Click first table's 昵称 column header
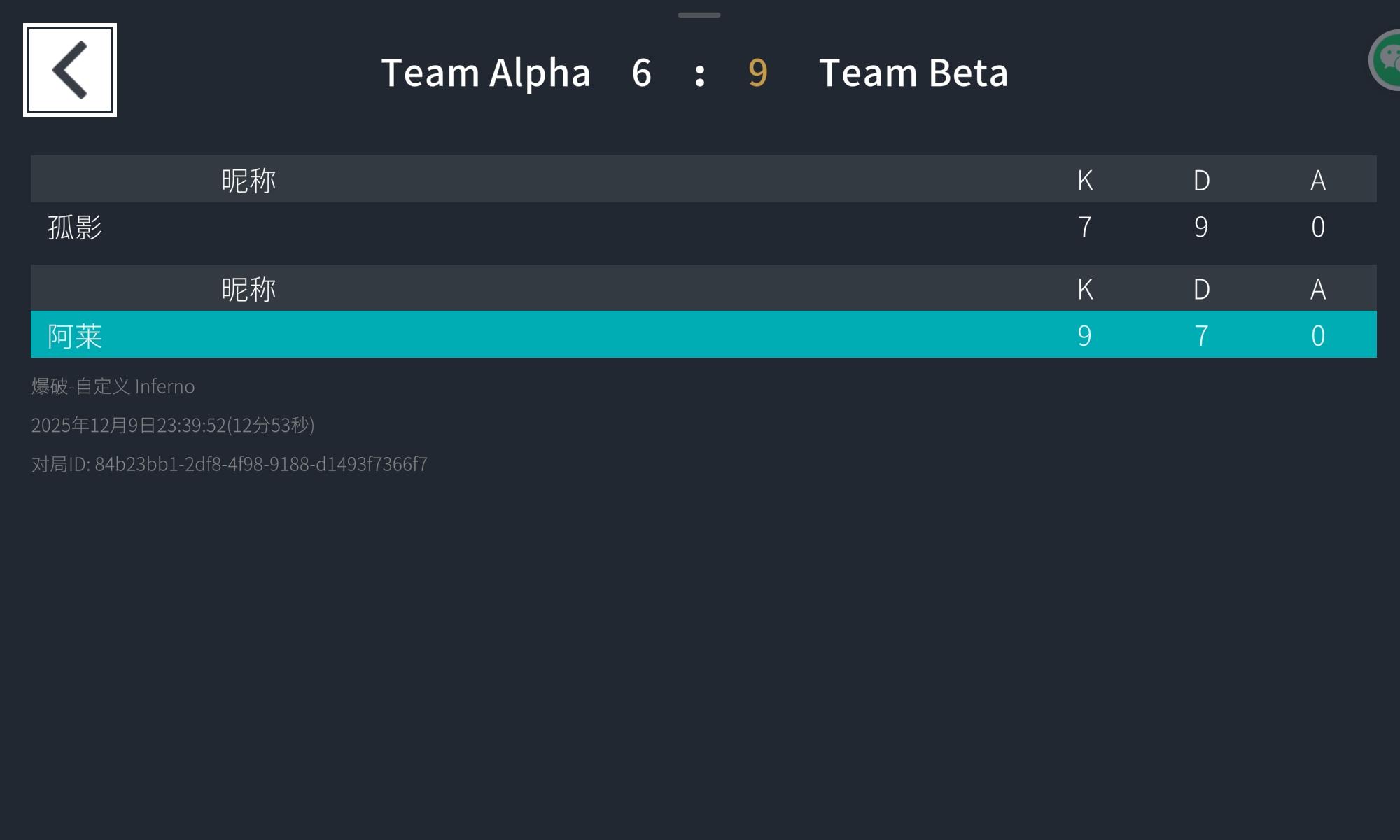Screen dimensions: 1400x840 click(248, 181)
